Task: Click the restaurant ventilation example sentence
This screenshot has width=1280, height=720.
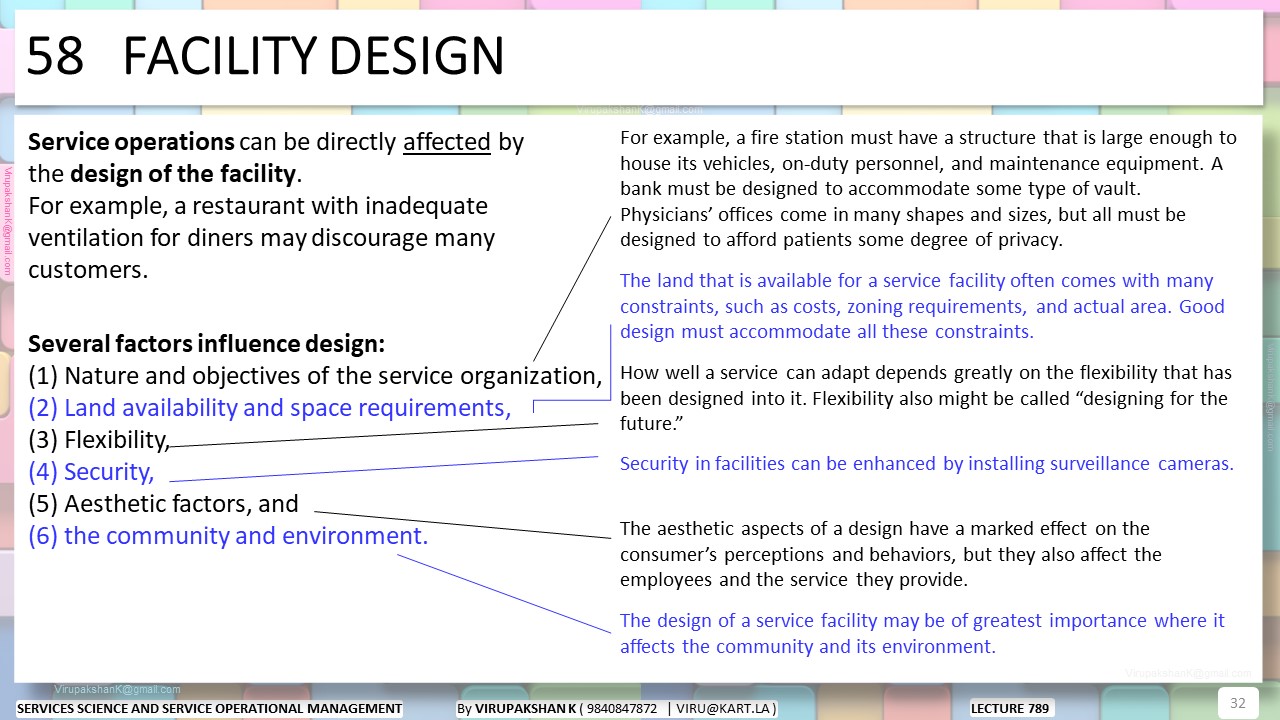Action: (x=261, y=238)
